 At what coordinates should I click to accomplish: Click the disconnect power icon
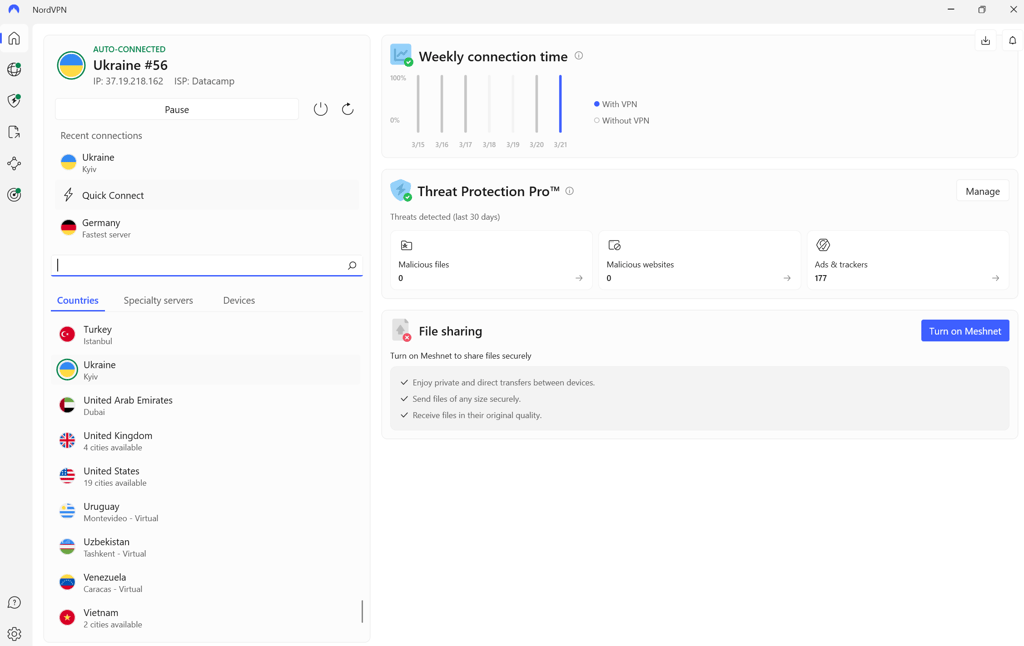click(320, 109)
